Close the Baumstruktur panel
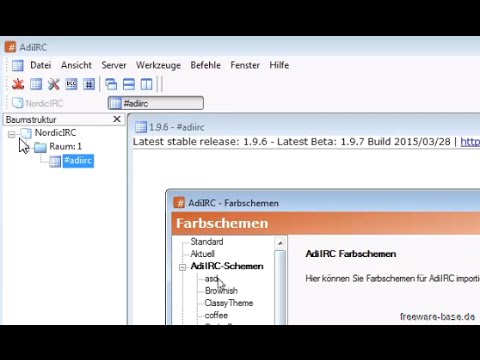 click(x=117, y=119)
